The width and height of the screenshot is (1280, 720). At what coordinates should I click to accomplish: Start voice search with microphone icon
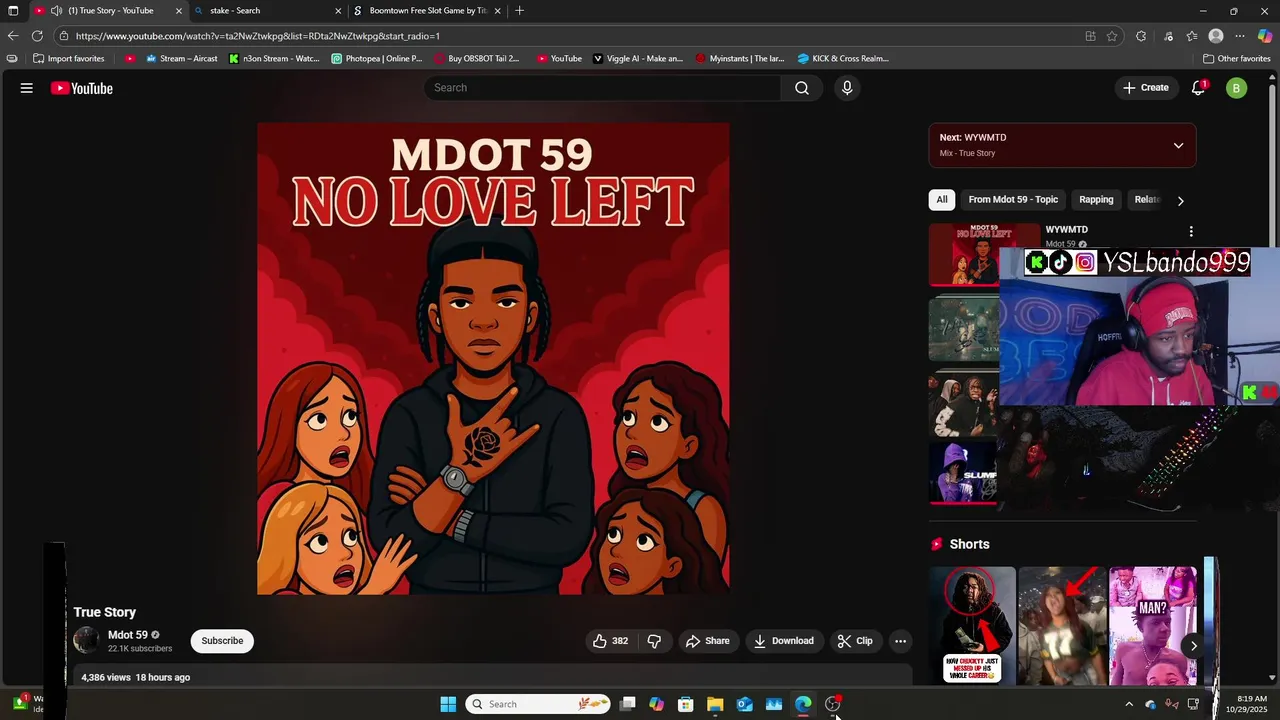point(847,88)
